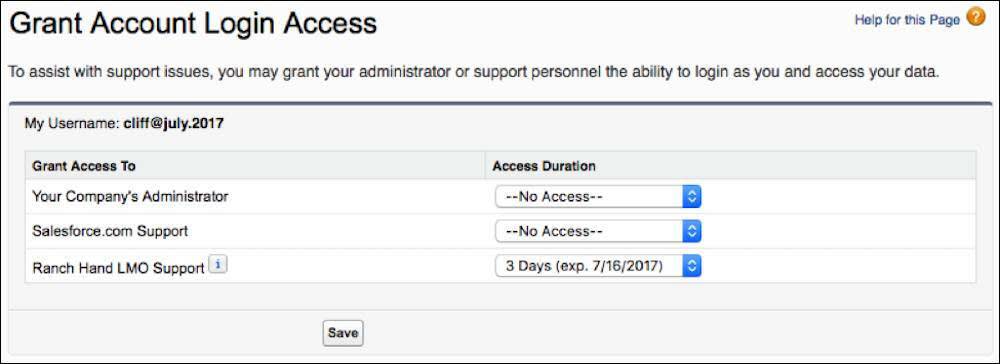Click the username cliff@july.2017
Screen dimensions: 1000x364
(x=173, y=123)
